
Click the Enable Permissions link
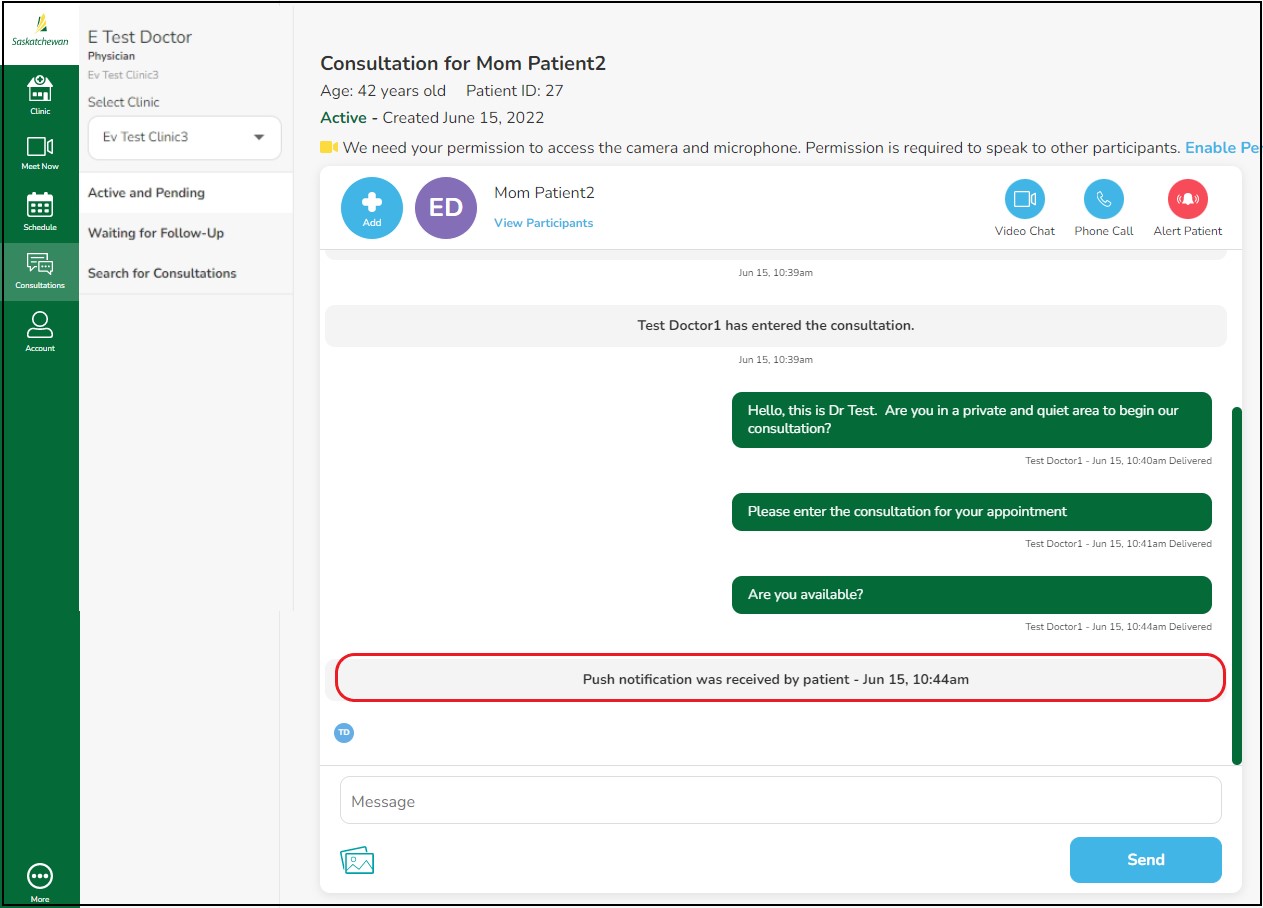point(1222,148)
